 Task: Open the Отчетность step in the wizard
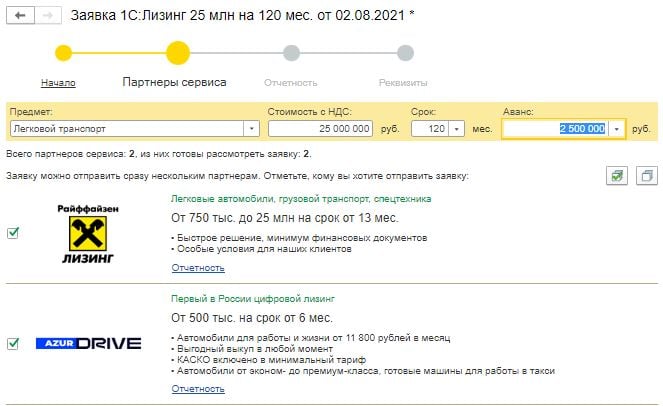point(290,83)
